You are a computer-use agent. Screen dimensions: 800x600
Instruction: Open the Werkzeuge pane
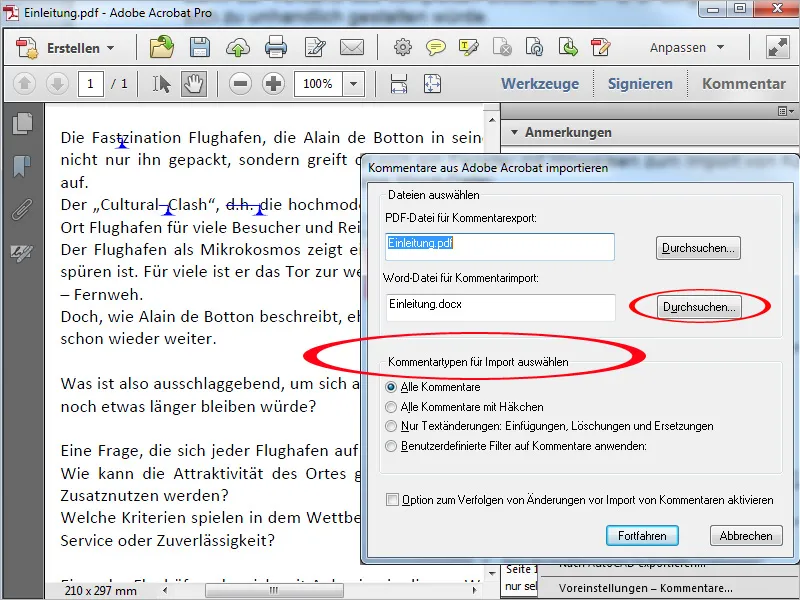540,84
